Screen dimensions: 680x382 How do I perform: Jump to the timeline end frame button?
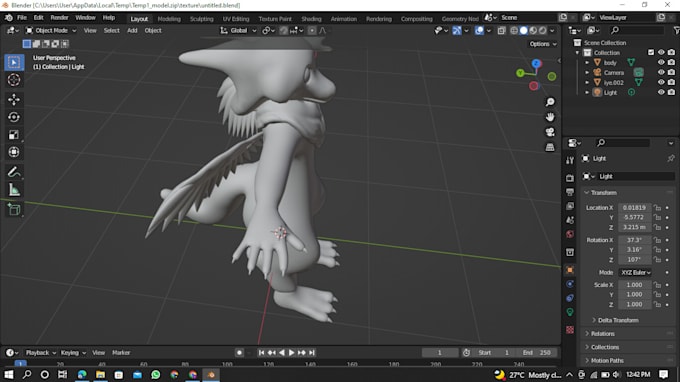[312, 353]
